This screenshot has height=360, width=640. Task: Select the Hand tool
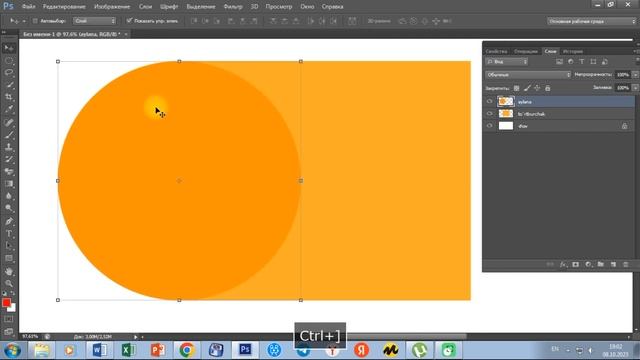coord(9,271)
